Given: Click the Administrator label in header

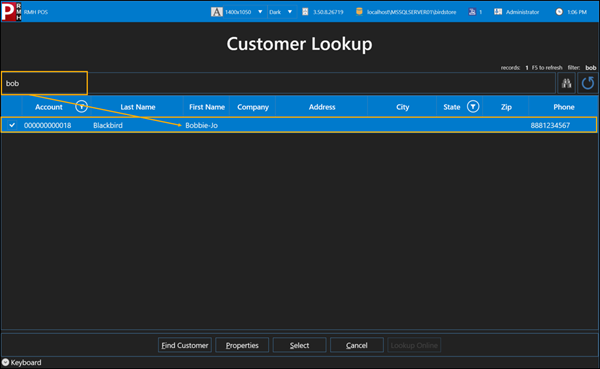Looking at the screenshot, I should (x=522, y=12).
